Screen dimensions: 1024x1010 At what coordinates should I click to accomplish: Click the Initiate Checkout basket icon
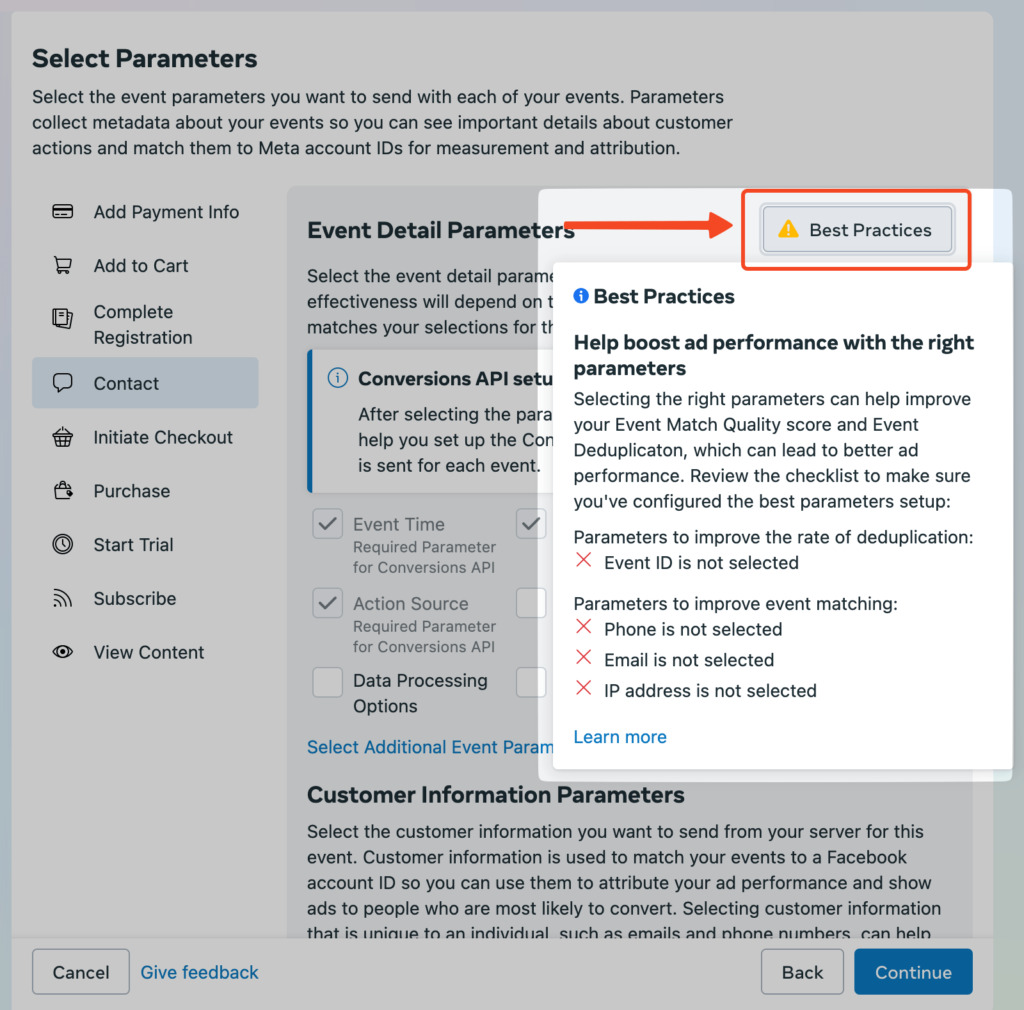62,437
